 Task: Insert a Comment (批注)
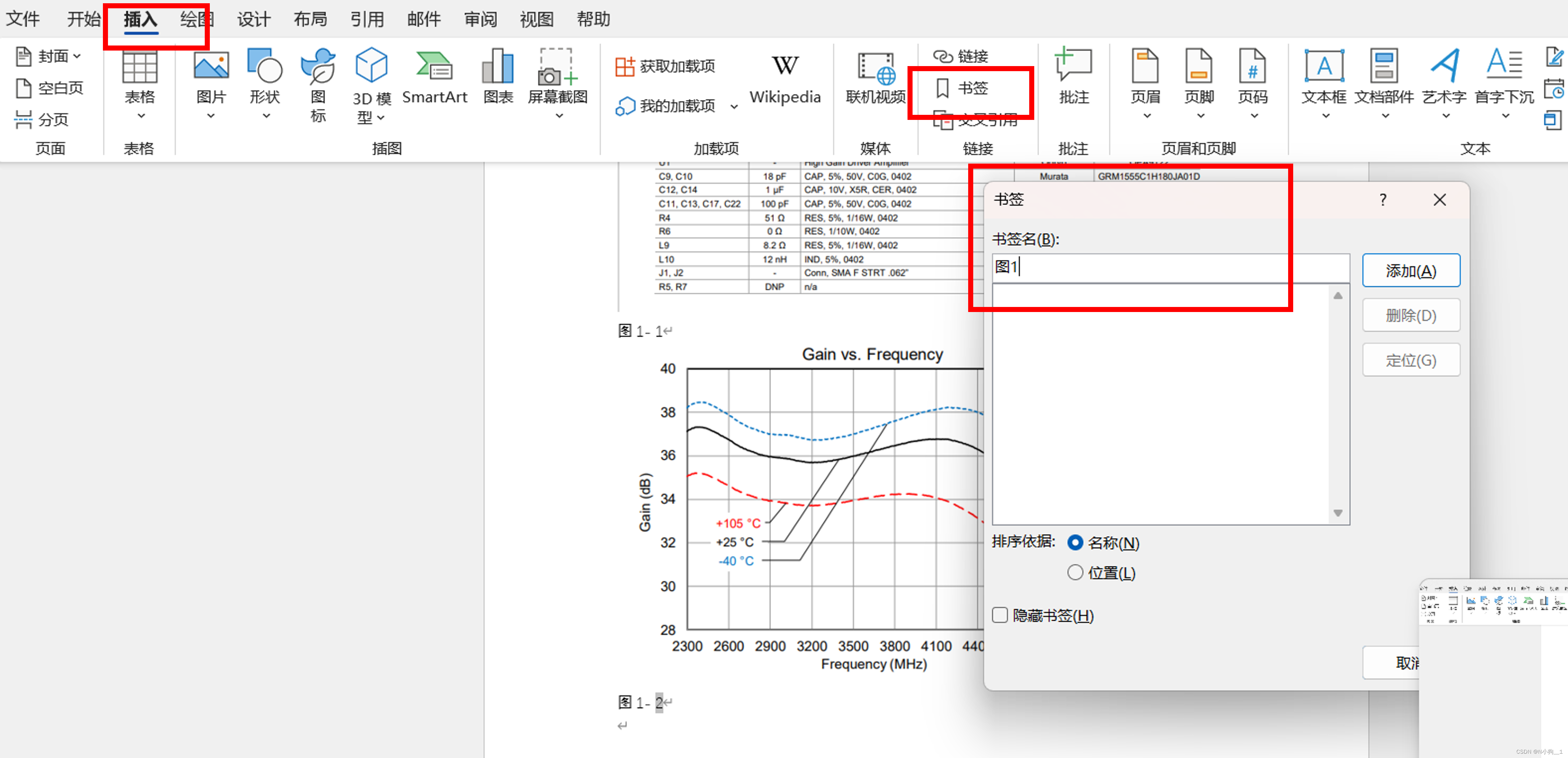click(x=1074, y=76)
